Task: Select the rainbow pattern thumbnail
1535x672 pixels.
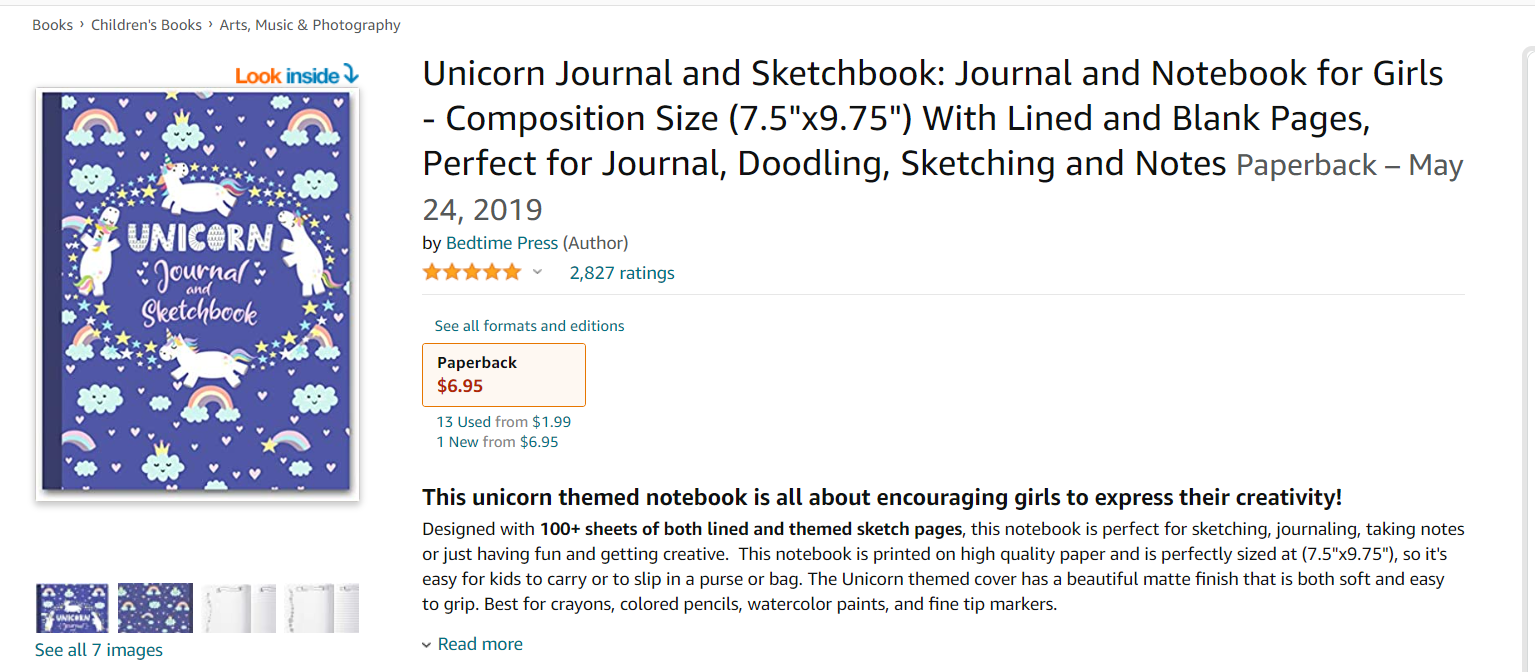Action: pos(155,607)
